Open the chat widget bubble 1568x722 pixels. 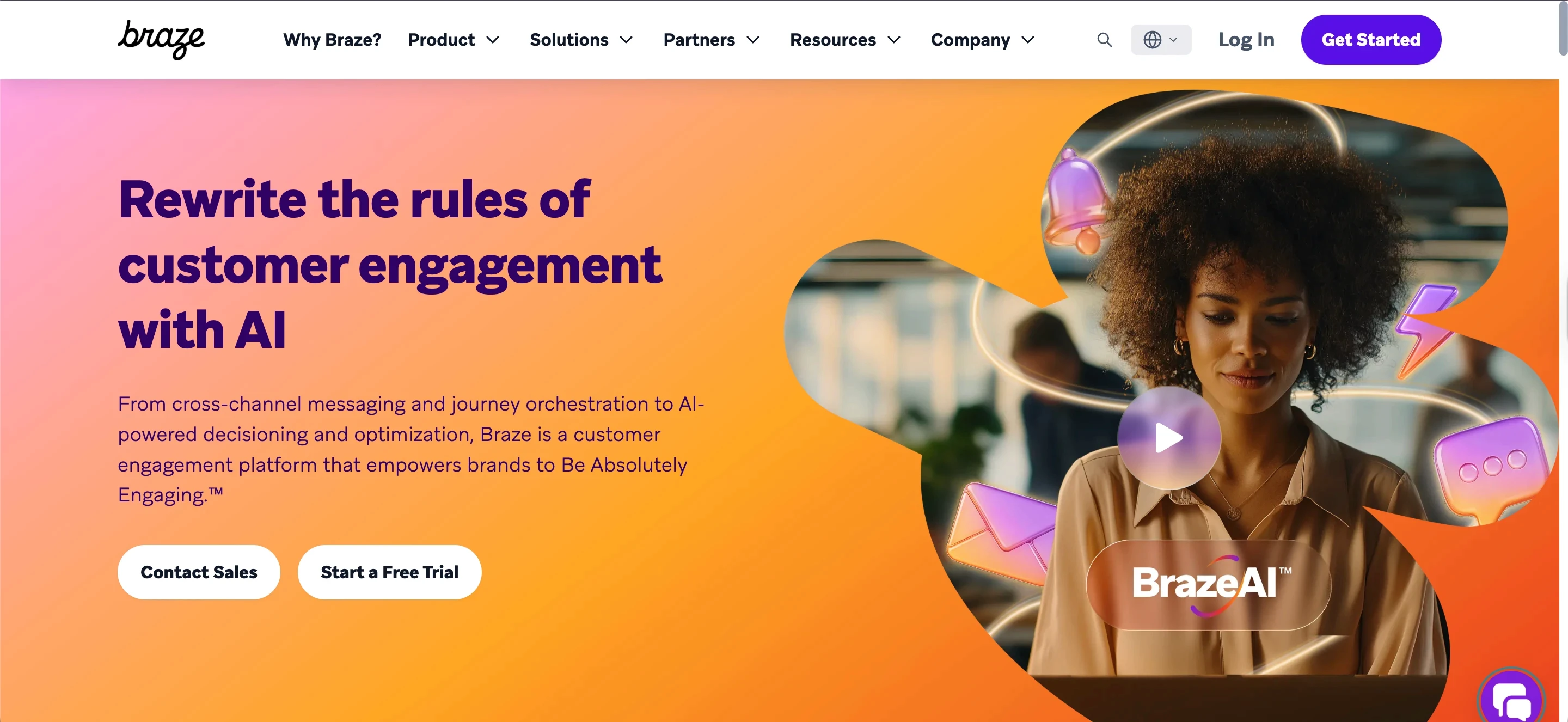tap(1511, 699)
